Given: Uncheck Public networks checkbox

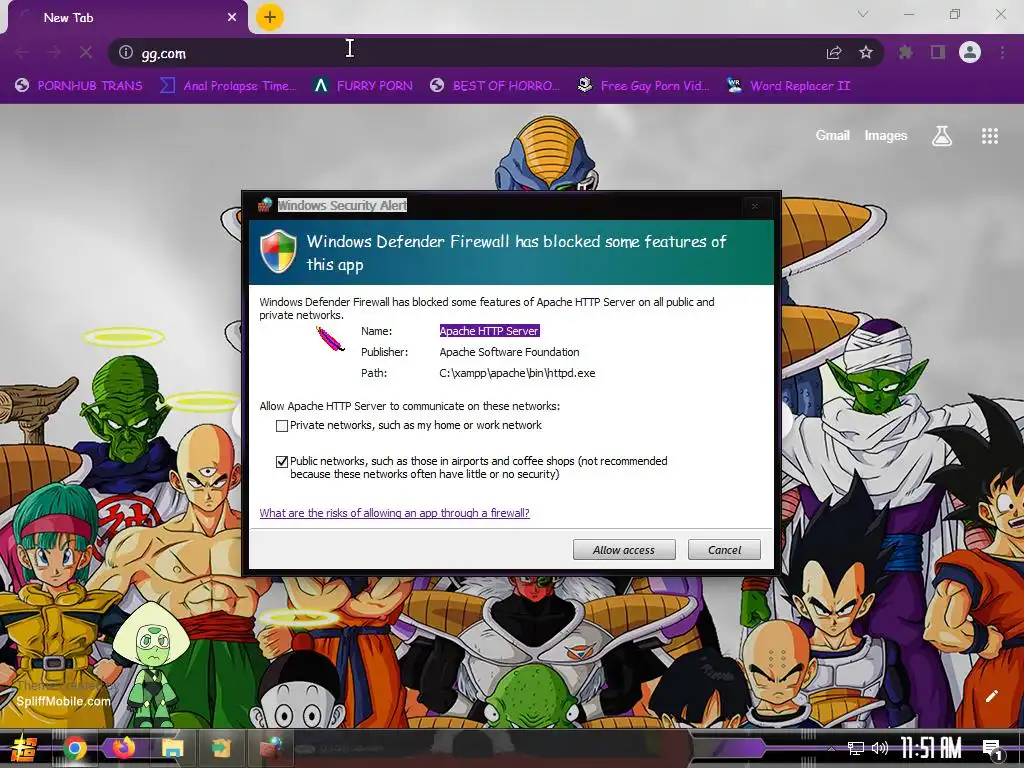Looking at the screenshot, I should (282, 462).
